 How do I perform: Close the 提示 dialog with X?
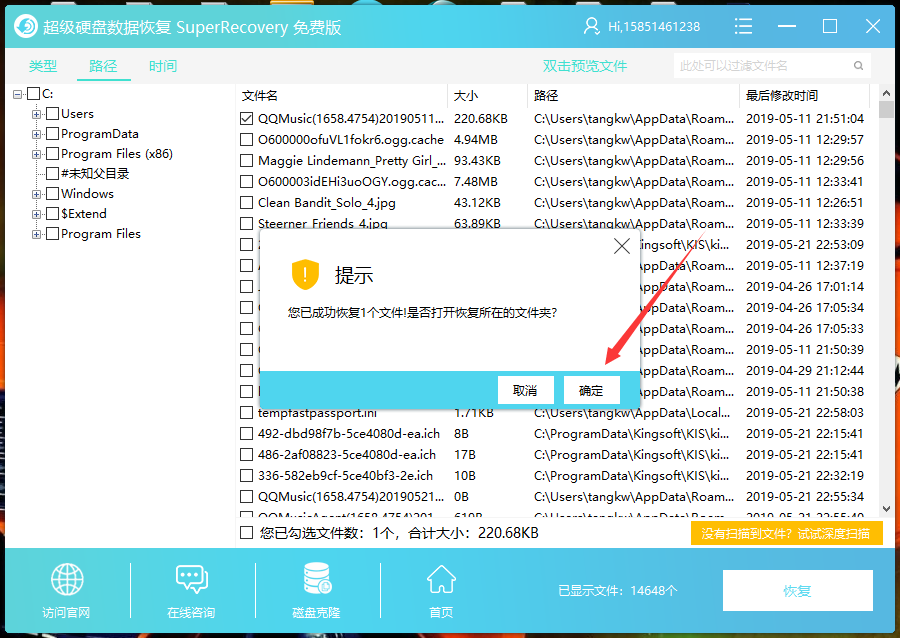coord(622,246)
